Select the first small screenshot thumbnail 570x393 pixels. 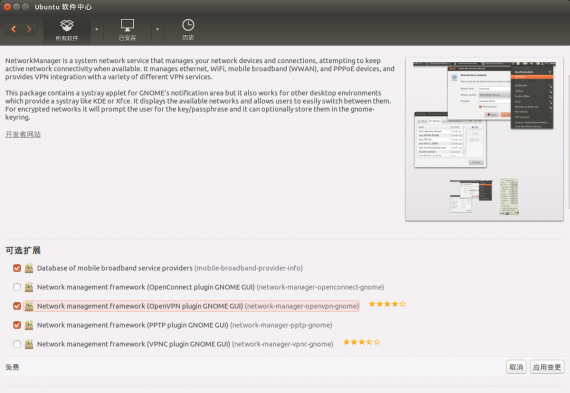coord(471,196)
